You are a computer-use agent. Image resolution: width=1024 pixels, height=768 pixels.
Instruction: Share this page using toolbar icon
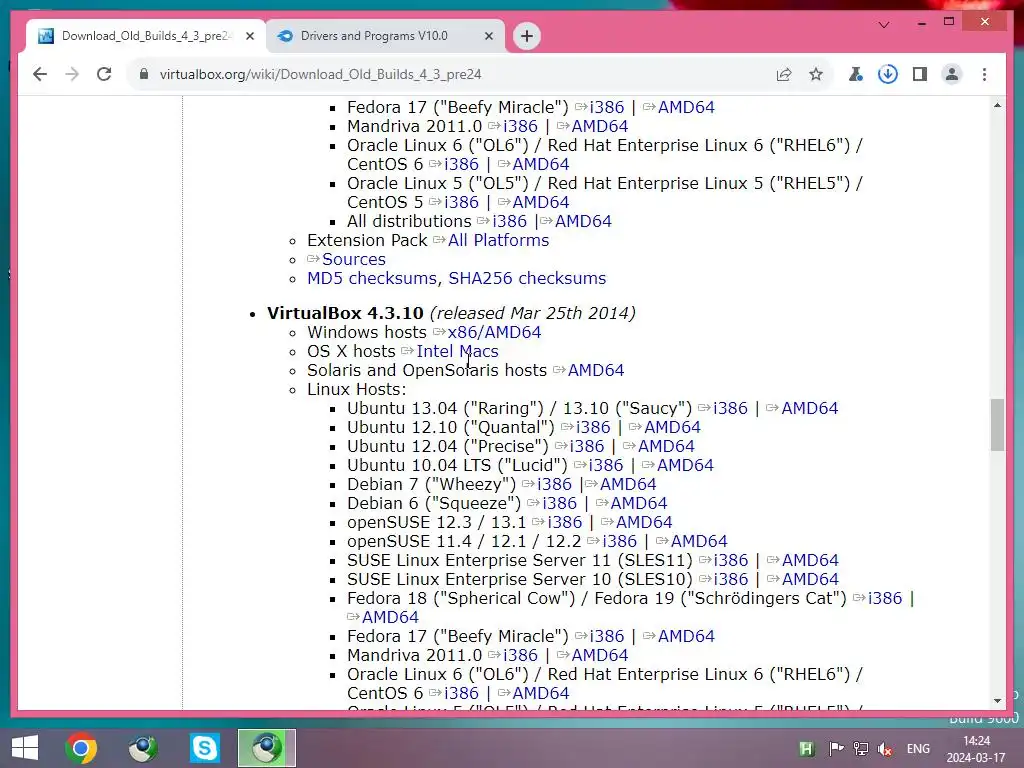click(x=784, y=74)
